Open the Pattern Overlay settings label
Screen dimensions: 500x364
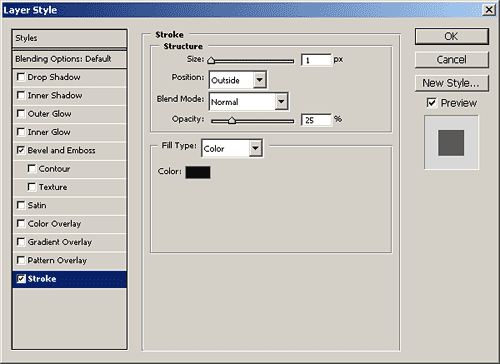click(57, 260)
